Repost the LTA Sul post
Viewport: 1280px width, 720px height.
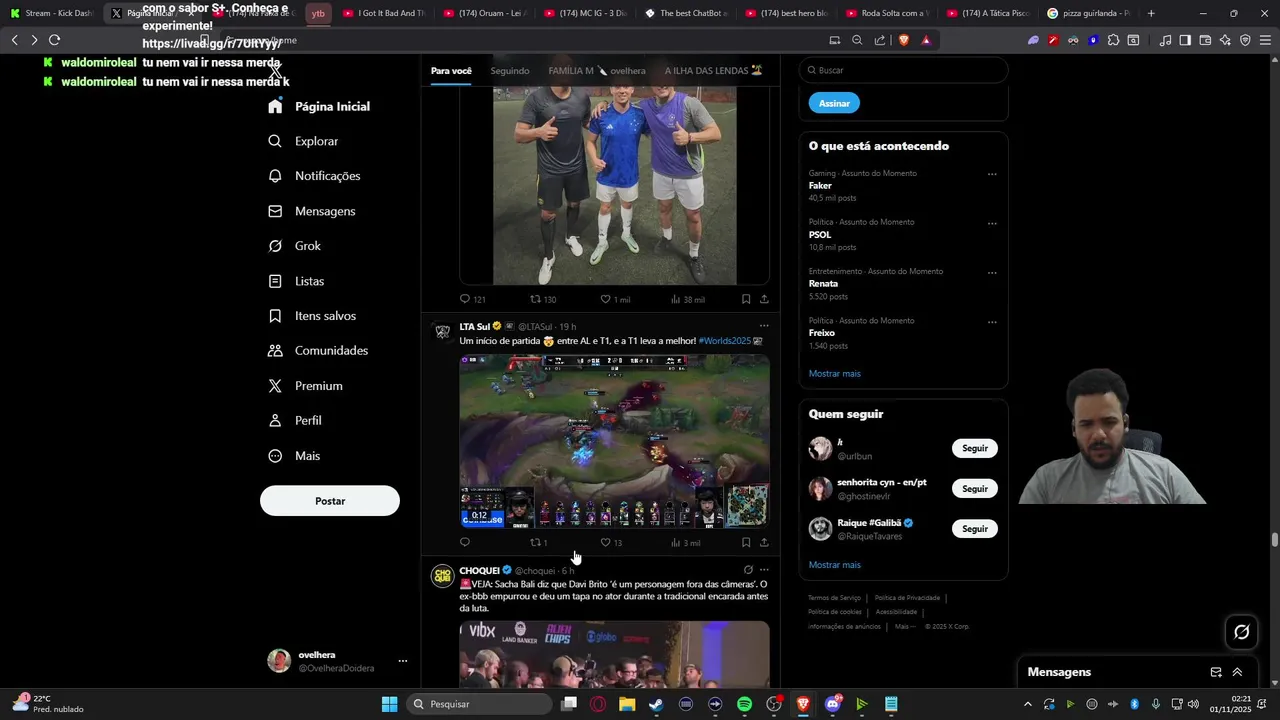(x=538, y=542)
